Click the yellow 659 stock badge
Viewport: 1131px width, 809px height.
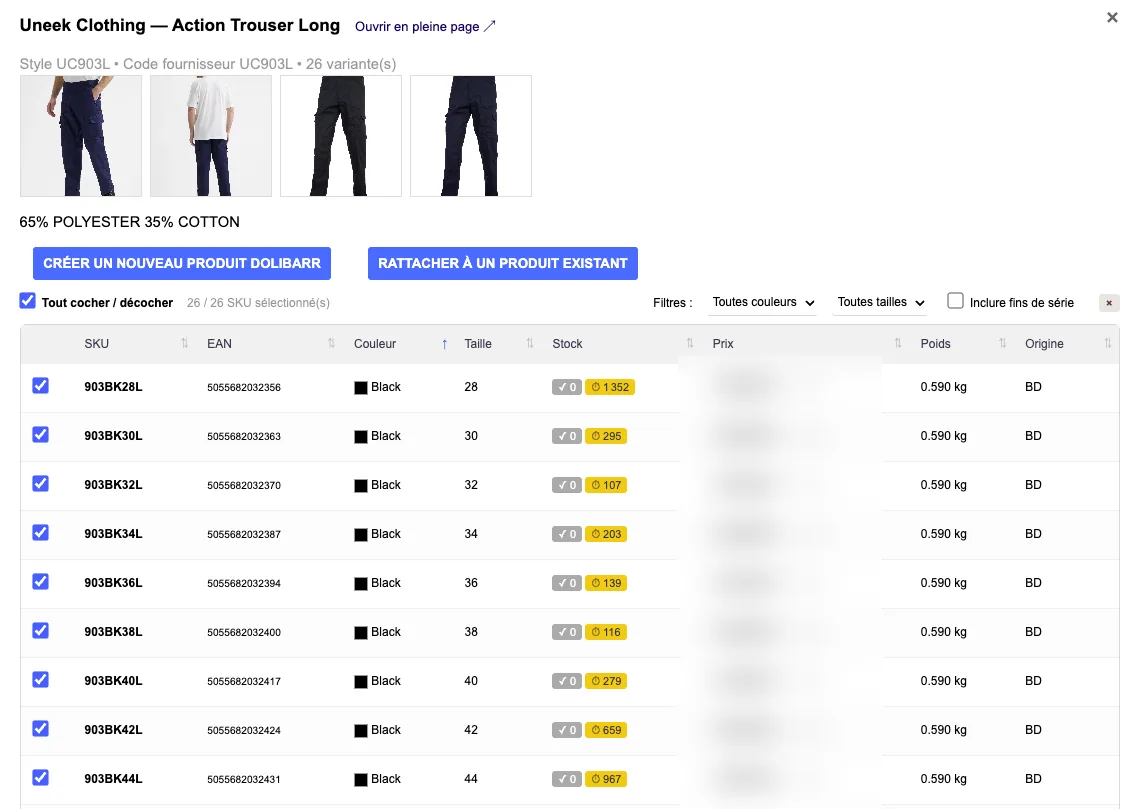[x=606, y=730]
